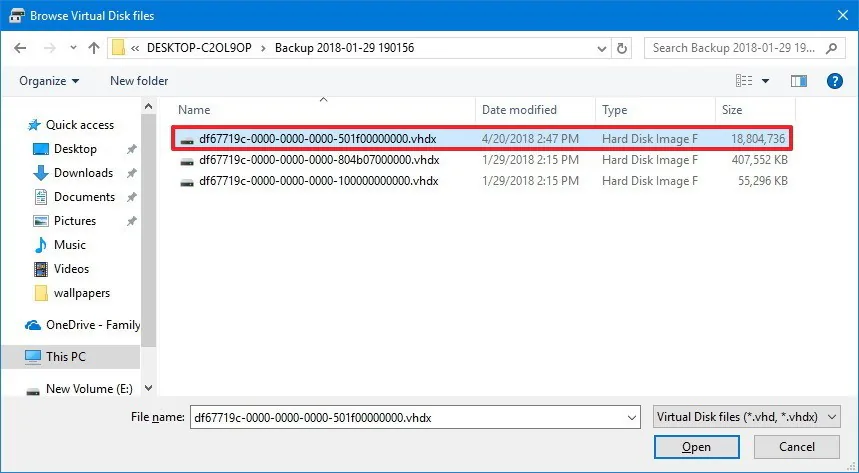Click the 4/20/2018 2:47 PM date cell
The image size is (859, 473).
pos(530,139)
